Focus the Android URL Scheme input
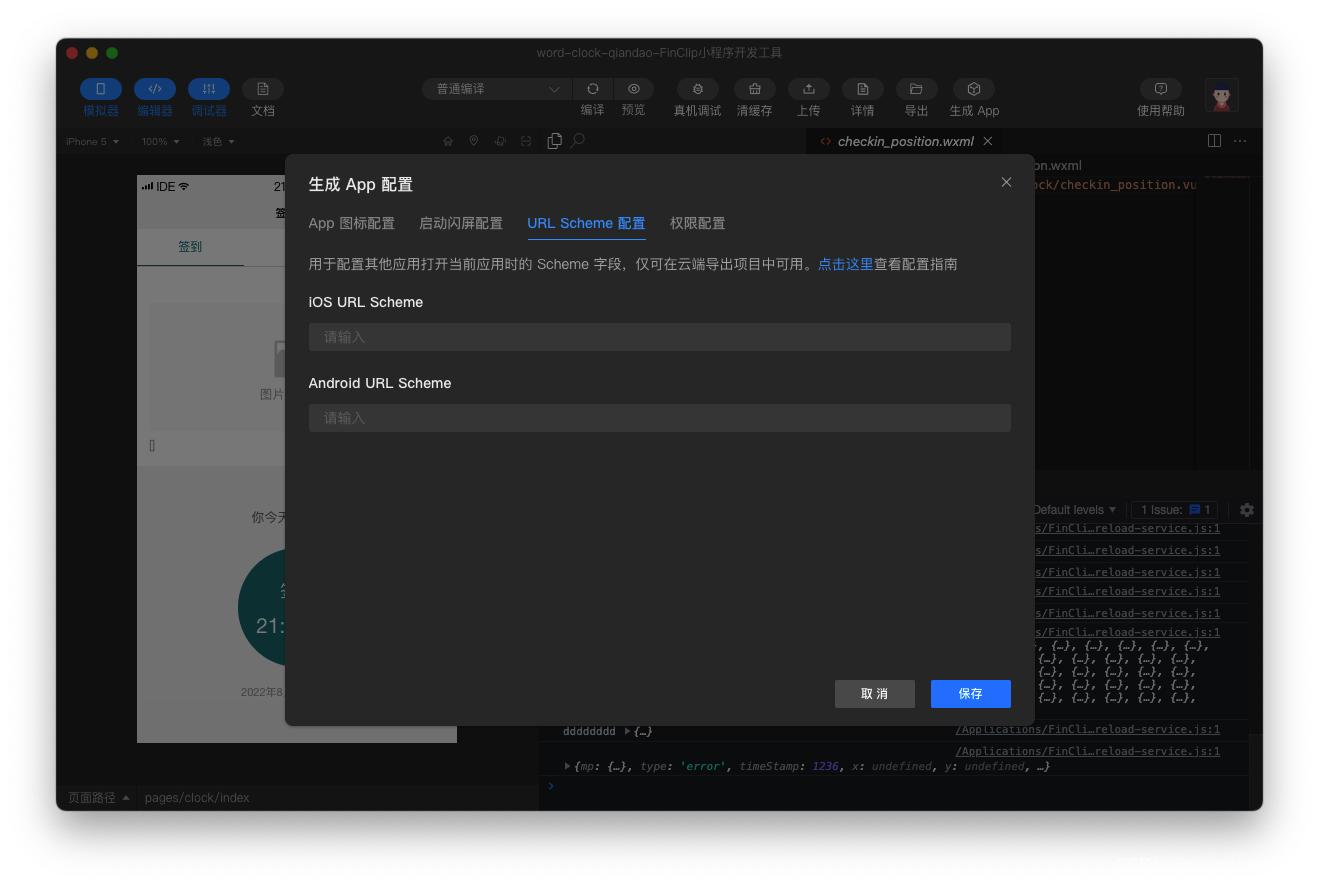1319x885 pixels. tap(660, 418)
